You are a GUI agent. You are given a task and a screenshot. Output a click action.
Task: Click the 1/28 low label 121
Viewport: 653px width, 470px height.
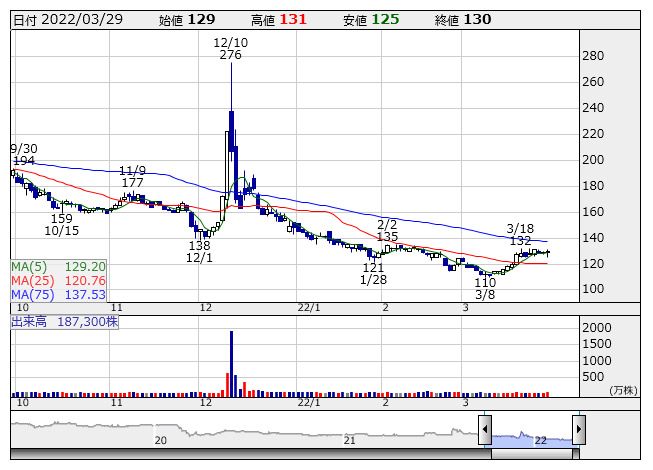coord(373,268)
